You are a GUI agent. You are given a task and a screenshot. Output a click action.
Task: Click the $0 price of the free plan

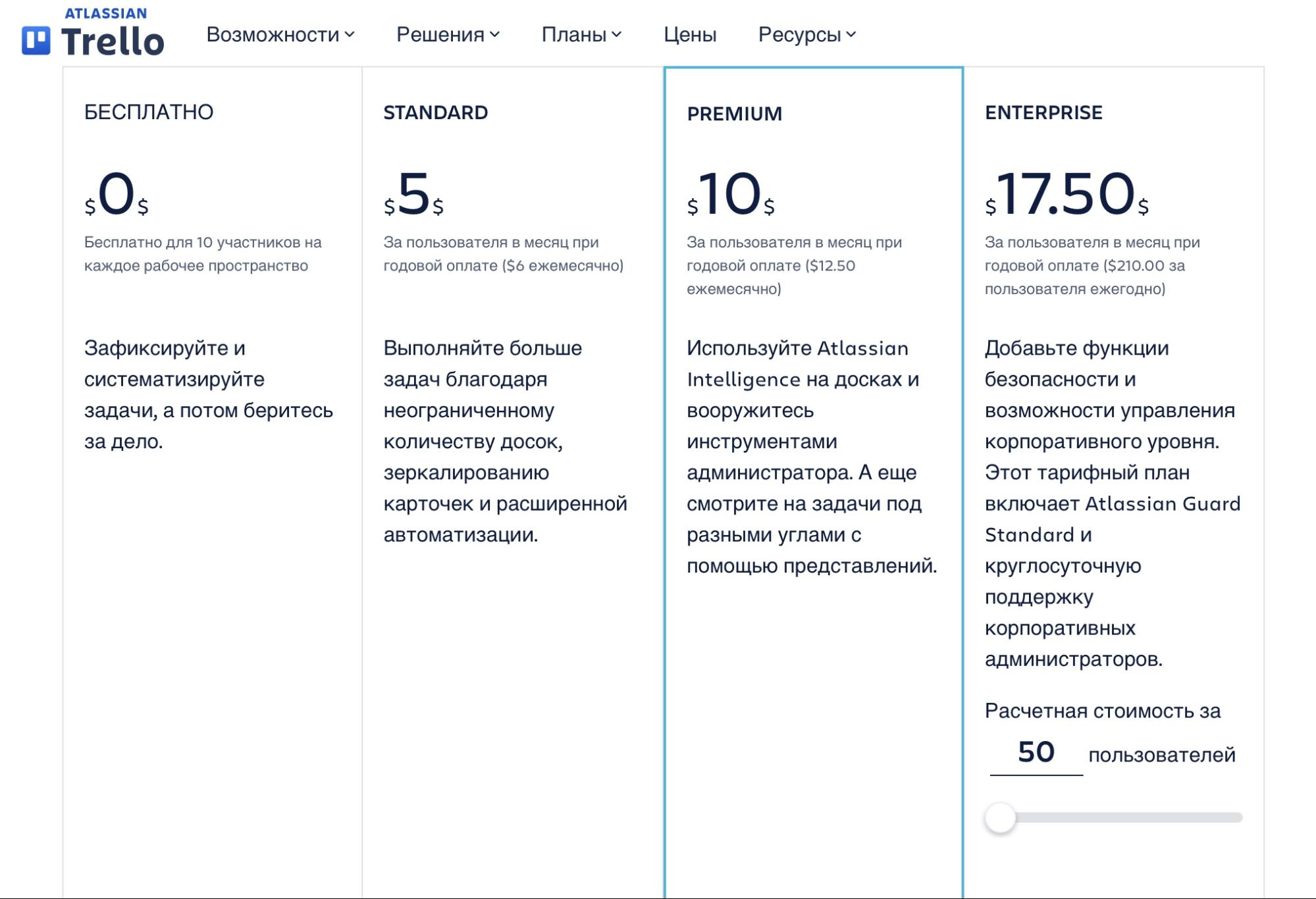pyautogui.click(x=117, y=193)
